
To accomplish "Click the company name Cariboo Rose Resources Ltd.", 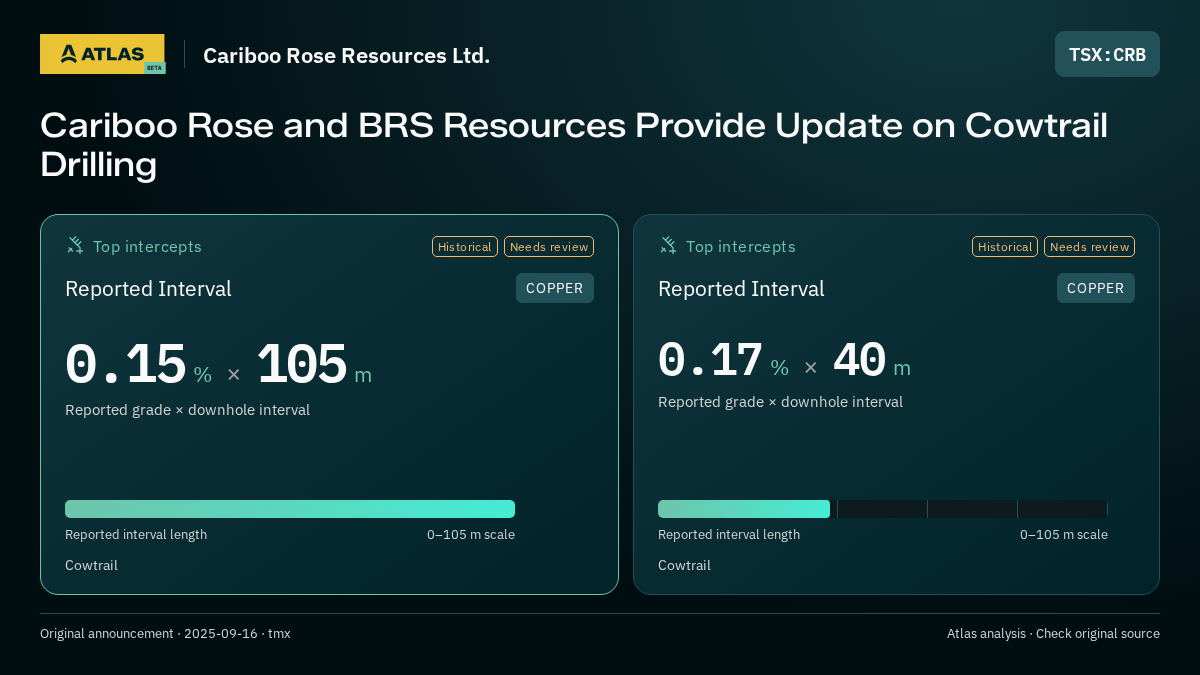I will pyautogui.click(x=346, y=55).
